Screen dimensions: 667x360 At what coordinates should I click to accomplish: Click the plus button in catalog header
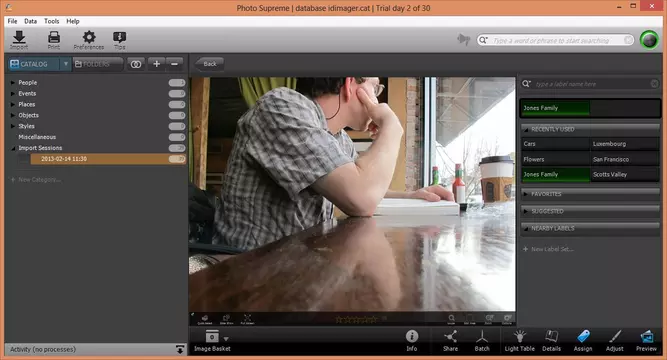[157, 64]
